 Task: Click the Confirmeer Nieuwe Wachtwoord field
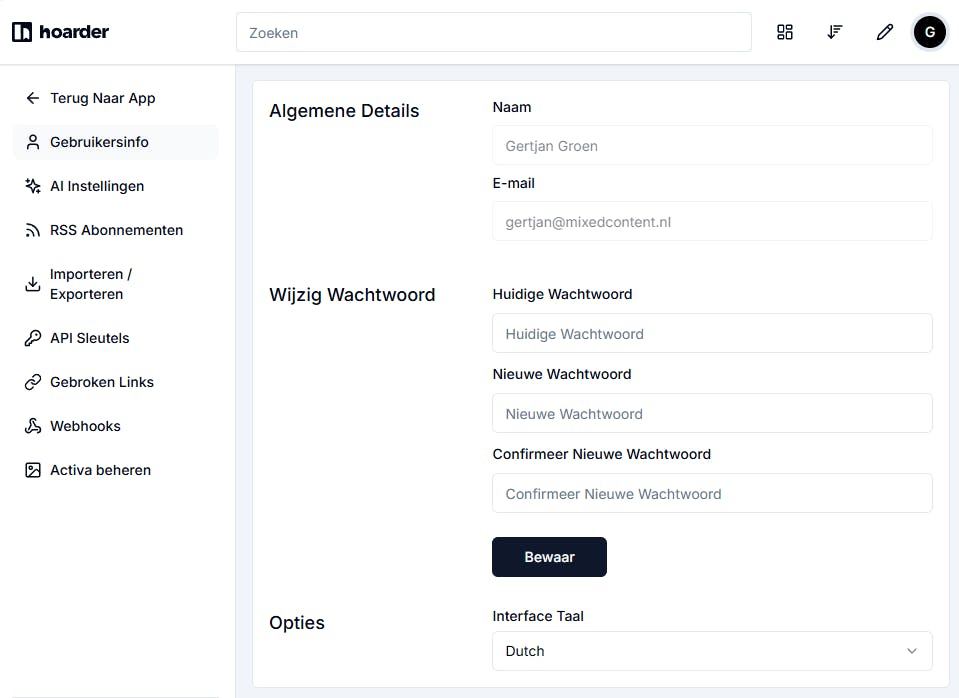tap(712, 494)
